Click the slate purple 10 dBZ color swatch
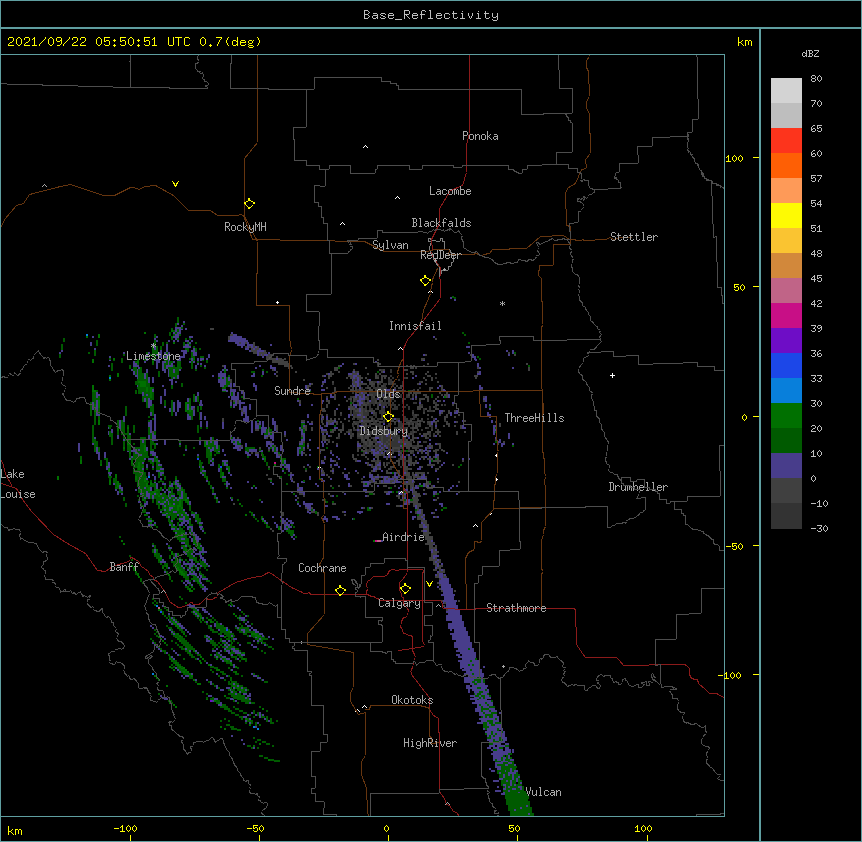The width and height of the screenshot is (862, 842). pyautogui.click(x=786, y=466)
